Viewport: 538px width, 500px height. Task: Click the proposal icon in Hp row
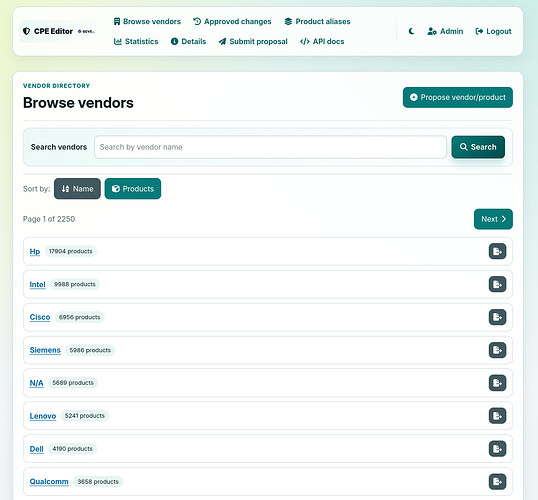pyautogui.click(x=497, y=251)
